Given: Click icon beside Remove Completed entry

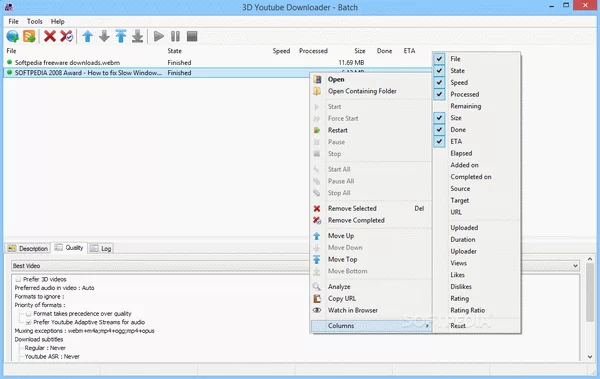Looking at the screenshot, I should (x=317, y=221).
